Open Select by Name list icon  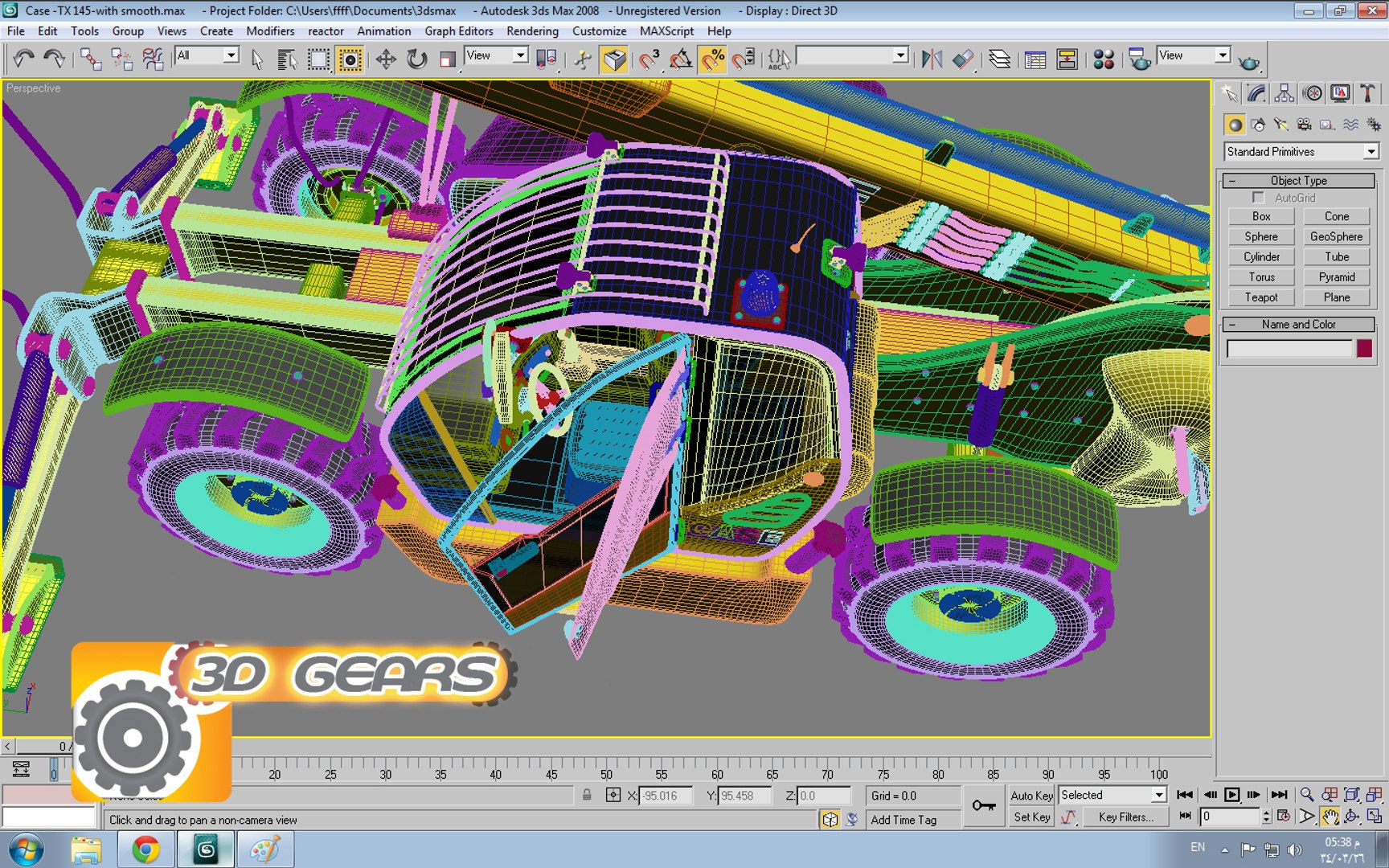(x=287, y=59)
